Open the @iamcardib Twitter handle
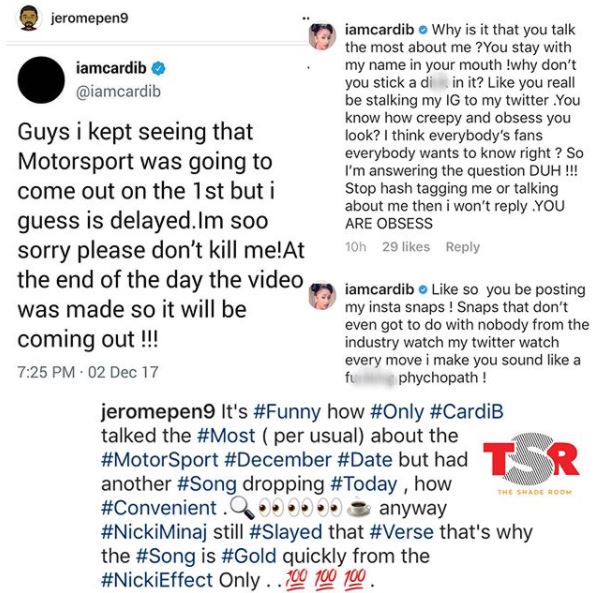This screenshot has width=594, height=593. (118, 92)
